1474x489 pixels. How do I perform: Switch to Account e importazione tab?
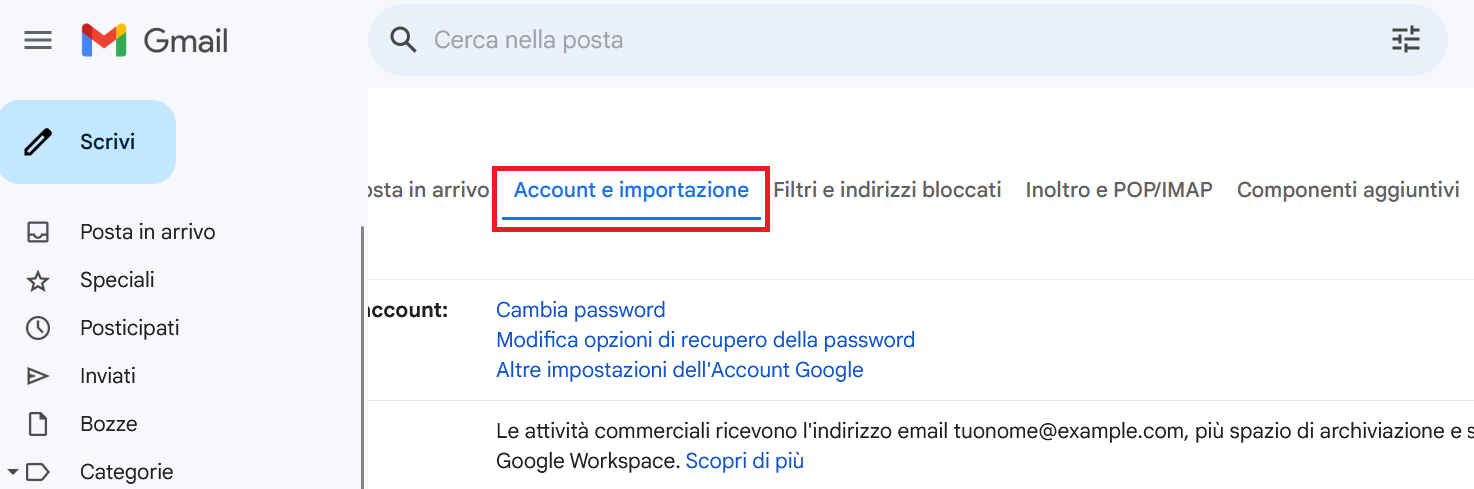tap(631, 190)
